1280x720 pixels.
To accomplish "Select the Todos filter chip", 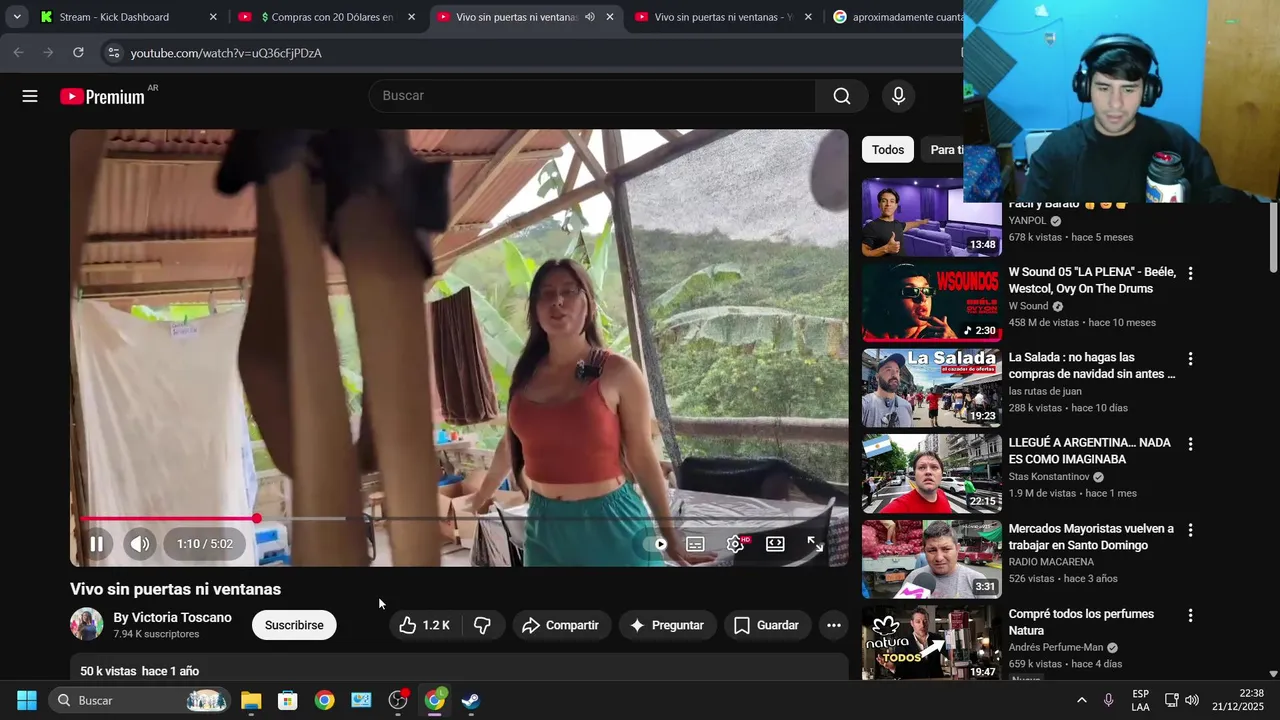I will [x=888, y=150].
